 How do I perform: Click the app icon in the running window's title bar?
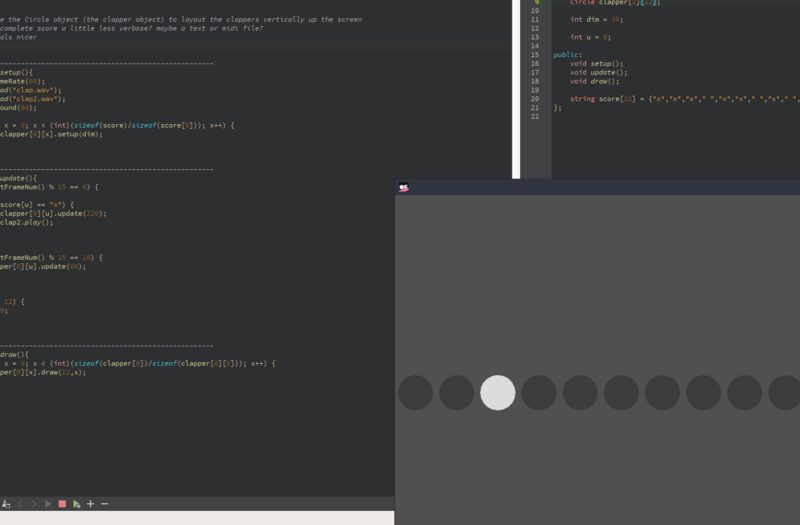click(x=404, y=187)
